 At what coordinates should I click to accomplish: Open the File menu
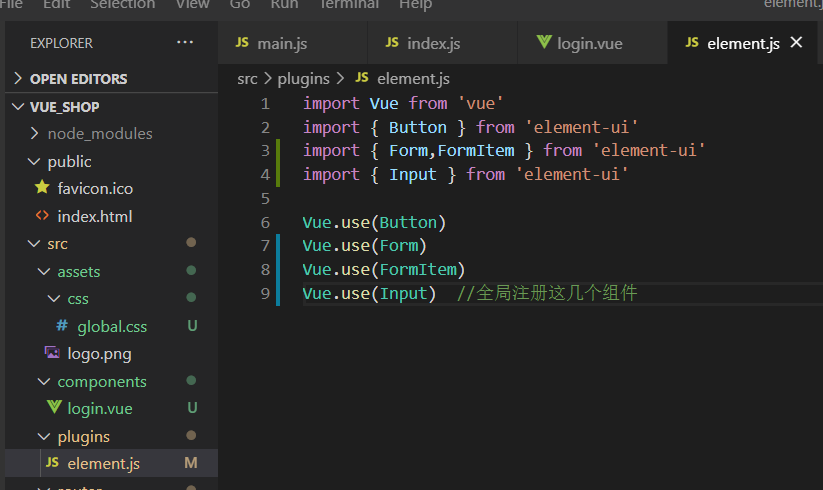(11, 4)
